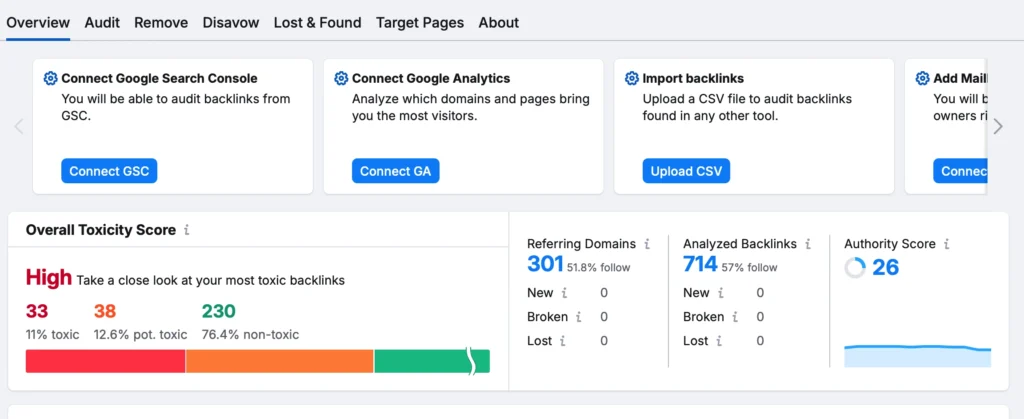Open the Overall Toxicity Score info icon

(x=187, y=230)
